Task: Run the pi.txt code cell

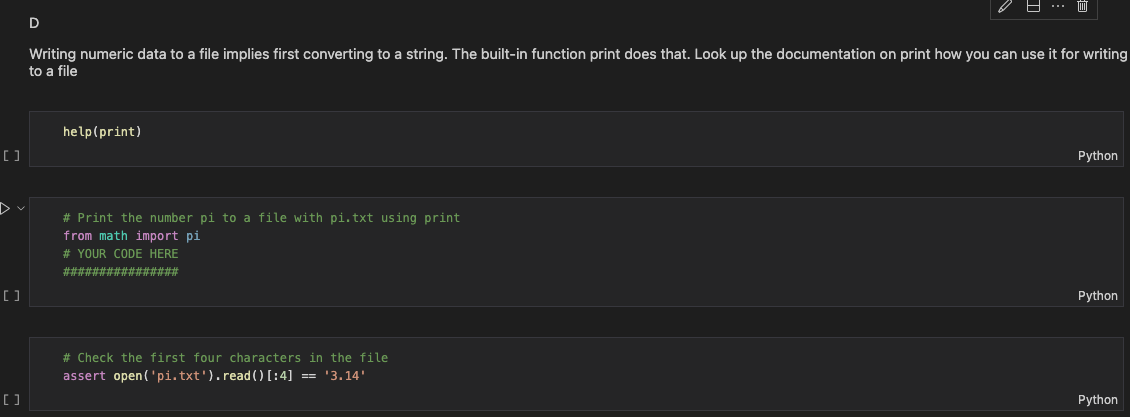Action: point(5,208)
